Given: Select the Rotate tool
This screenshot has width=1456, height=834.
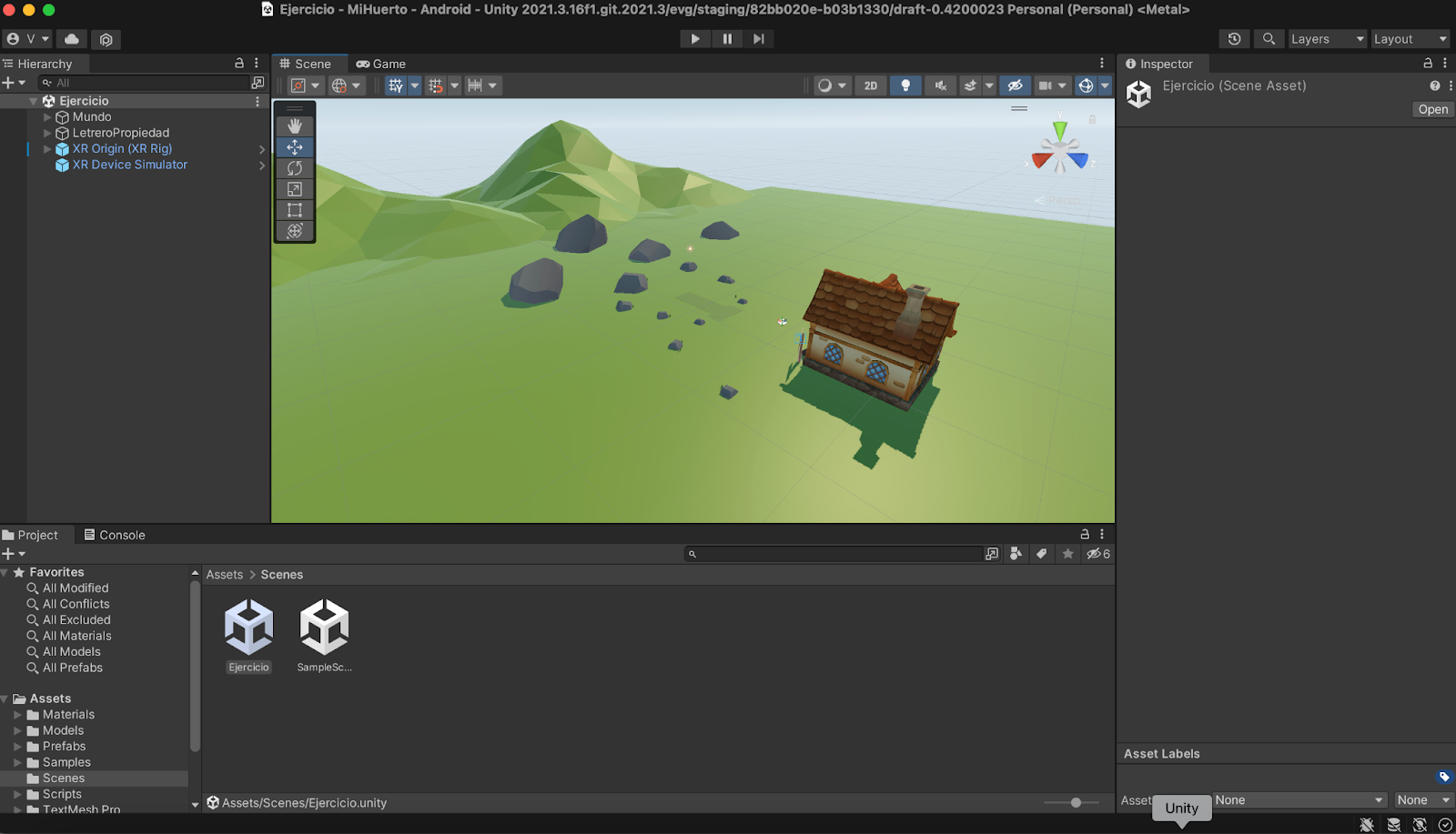Looking at the screenshot, I should pyautogui.click(x=295, y=168).
